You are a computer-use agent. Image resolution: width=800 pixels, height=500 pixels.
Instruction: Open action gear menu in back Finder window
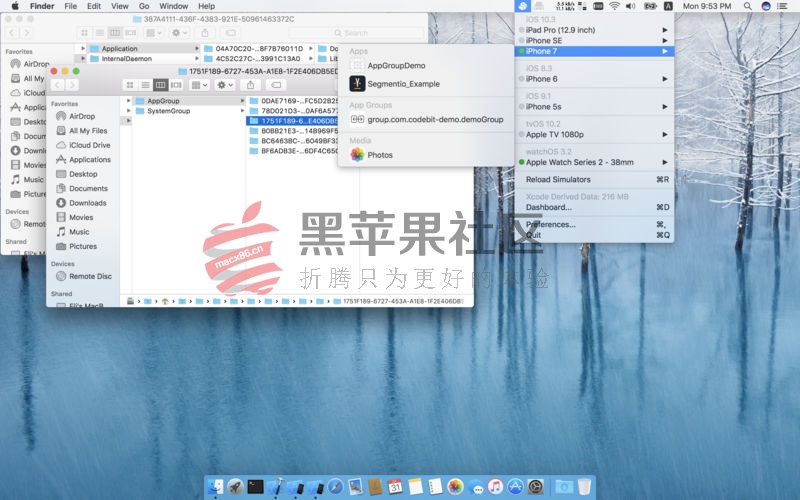[179, 33]
